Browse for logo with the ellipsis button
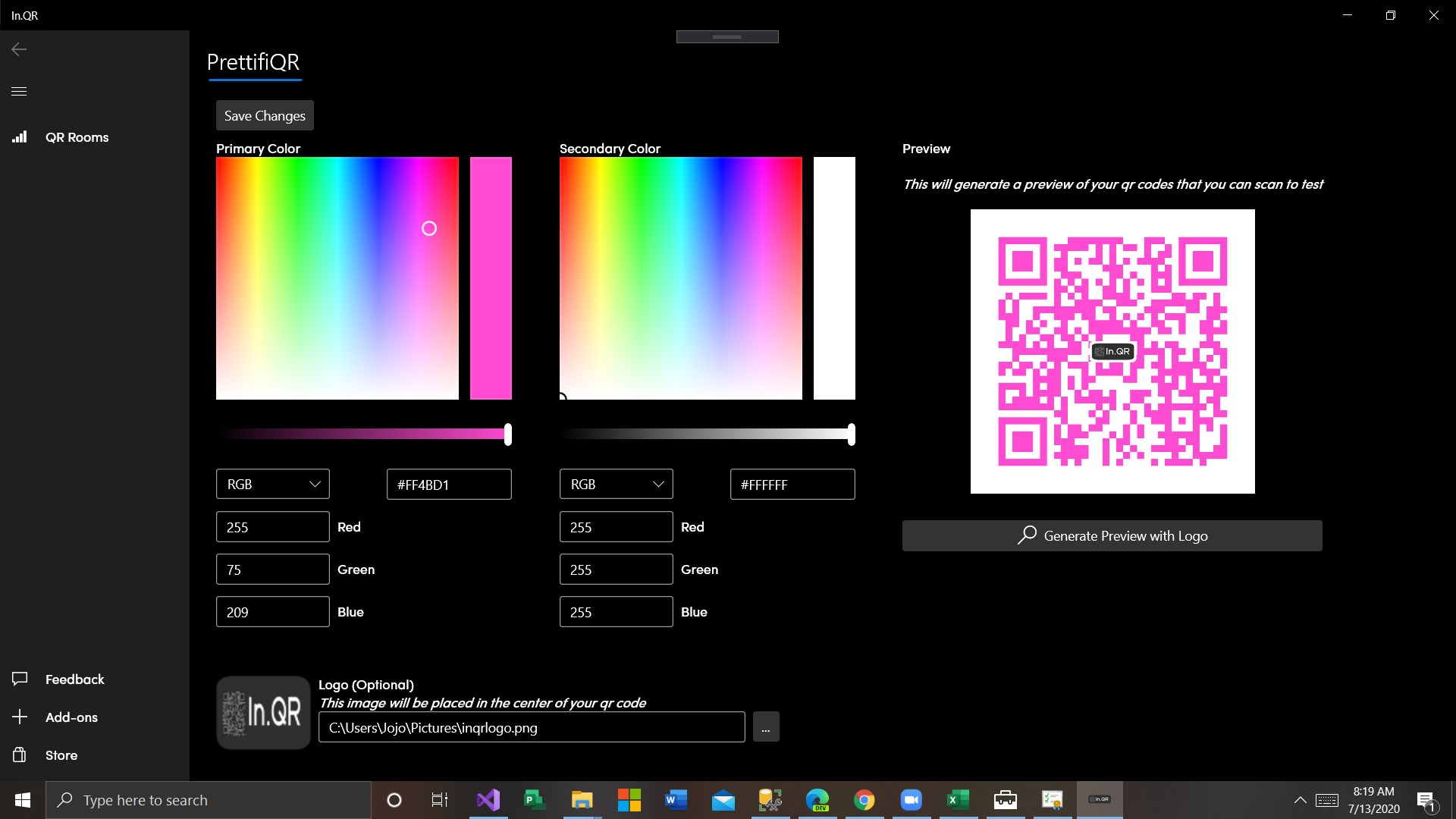Viewport: 1456px width, 819px height. pos(766,727)
